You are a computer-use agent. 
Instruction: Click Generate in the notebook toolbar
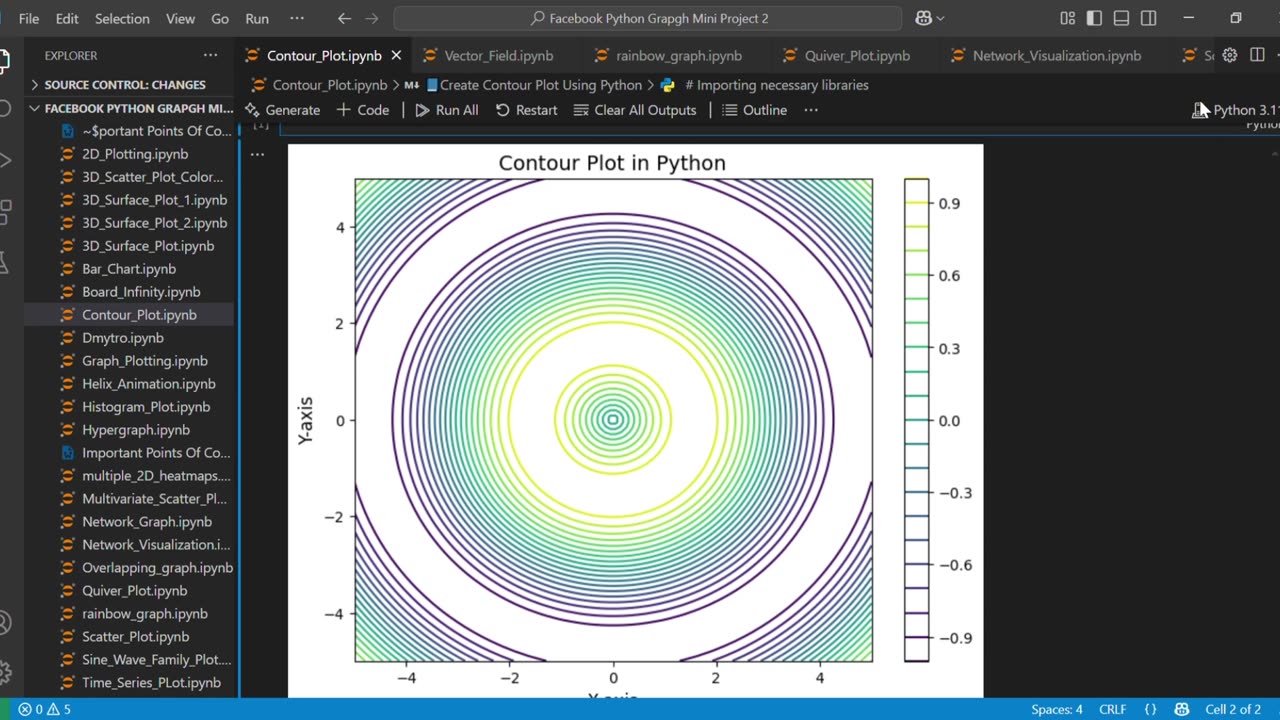(x=283, y=110)
